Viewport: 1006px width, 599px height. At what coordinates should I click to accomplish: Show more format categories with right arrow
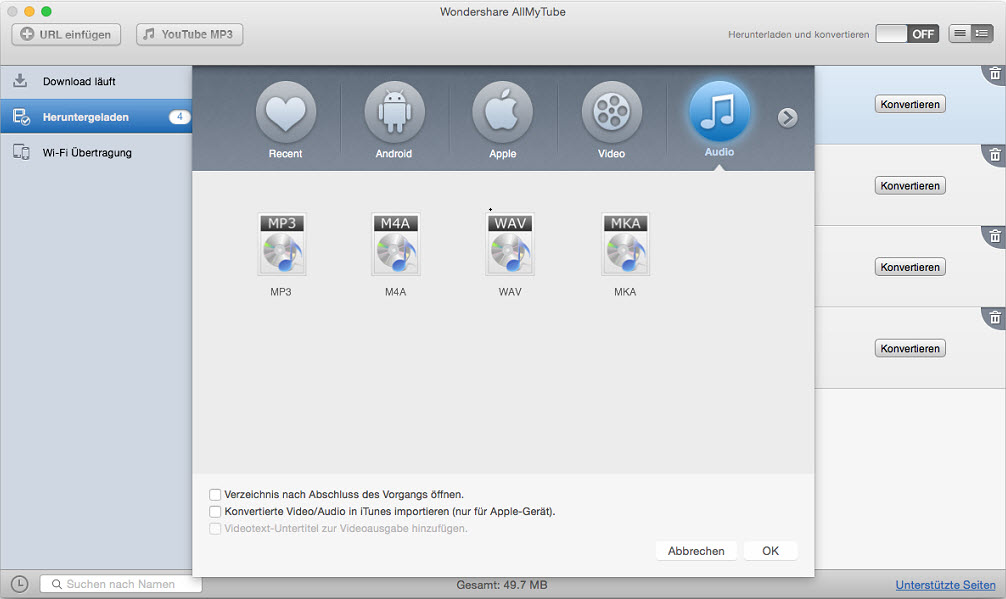click(x=787, y=117)
